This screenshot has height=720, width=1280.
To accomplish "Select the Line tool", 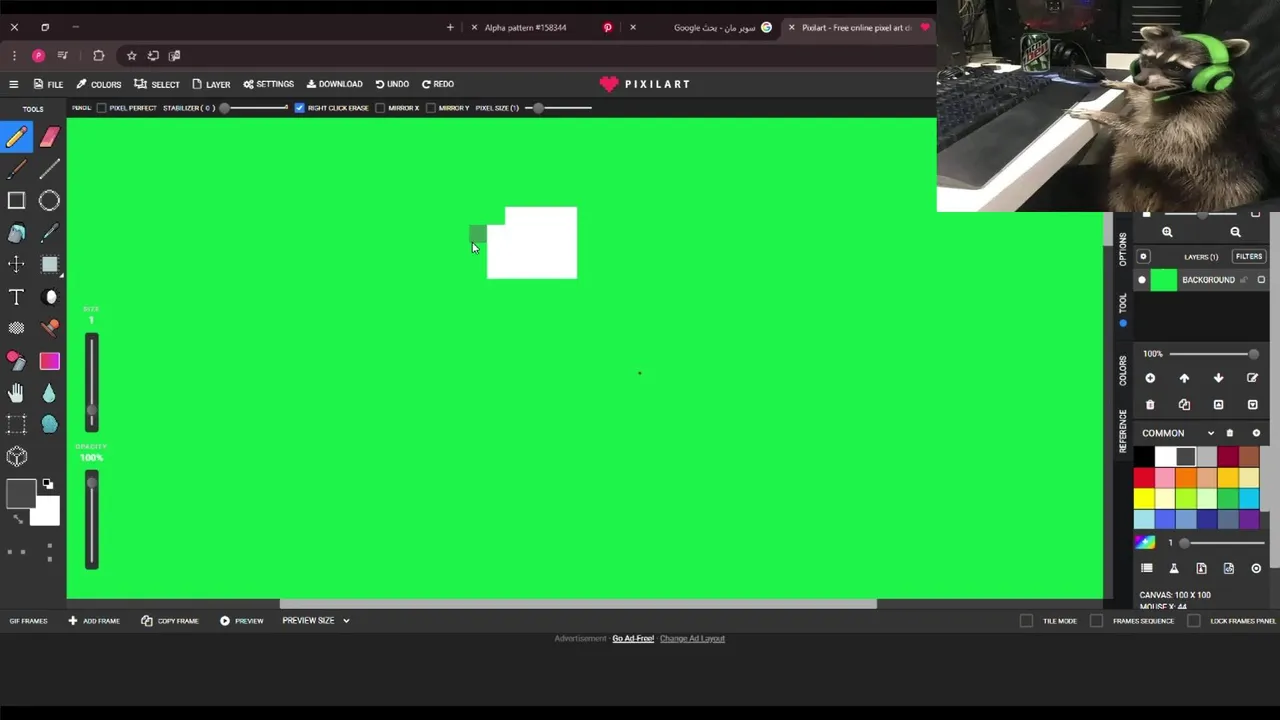I will coord(49,169).
